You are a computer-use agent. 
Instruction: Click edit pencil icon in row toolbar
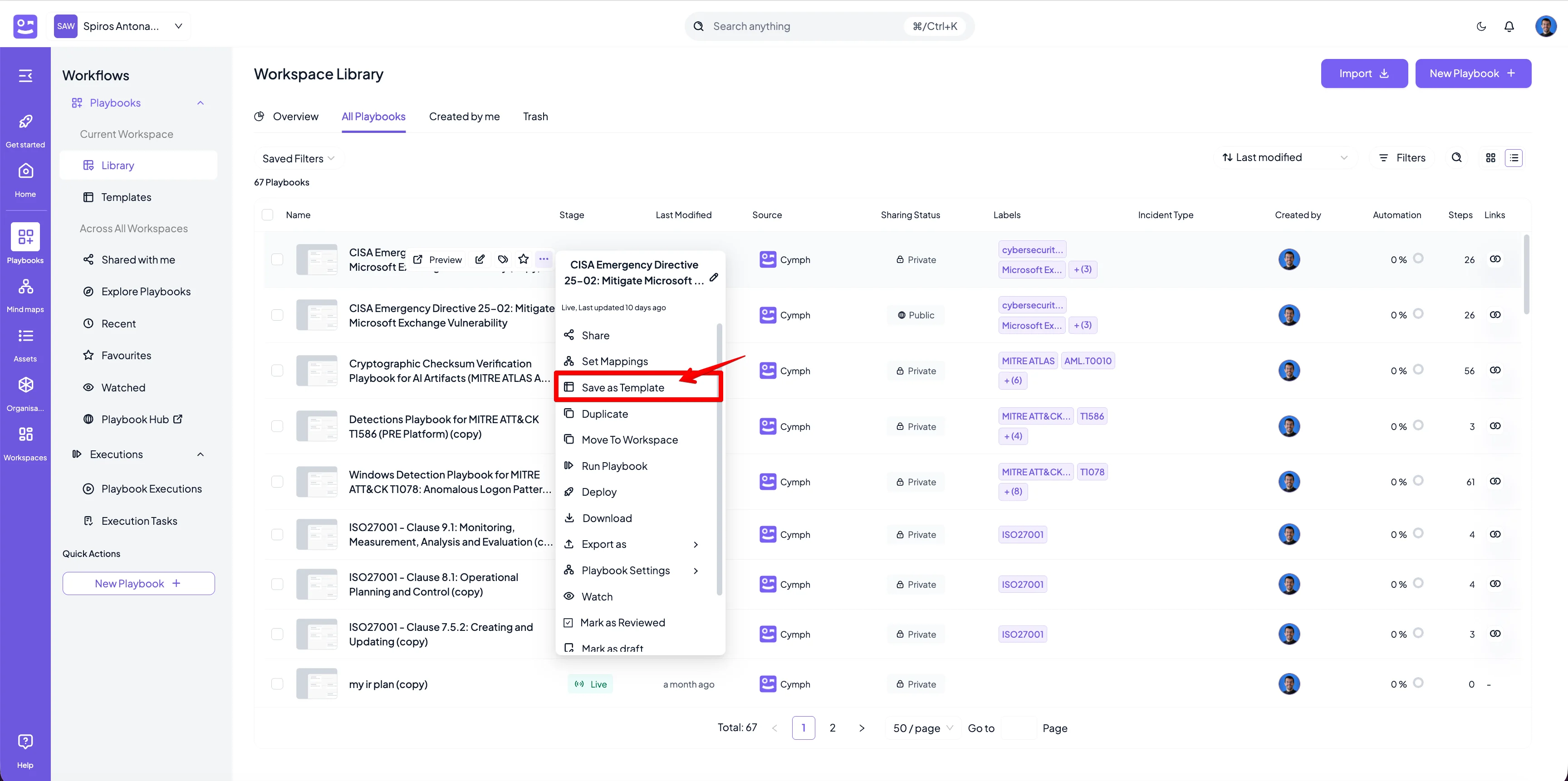pyautogui.click(x=480, y=259)
